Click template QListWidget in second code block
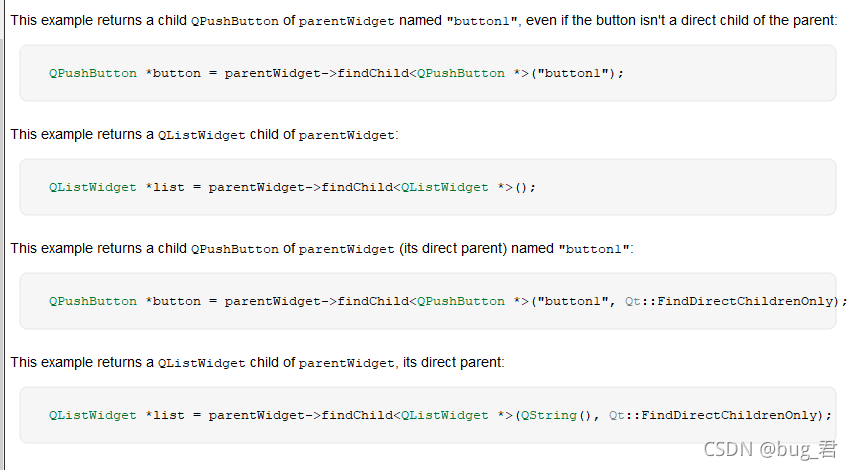 pos(444,188)
